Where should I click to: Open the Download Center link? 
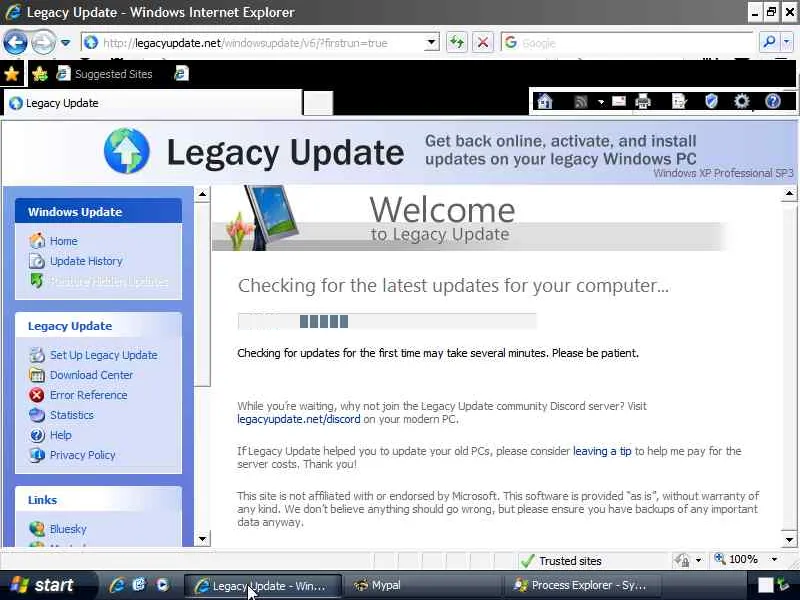91,375
